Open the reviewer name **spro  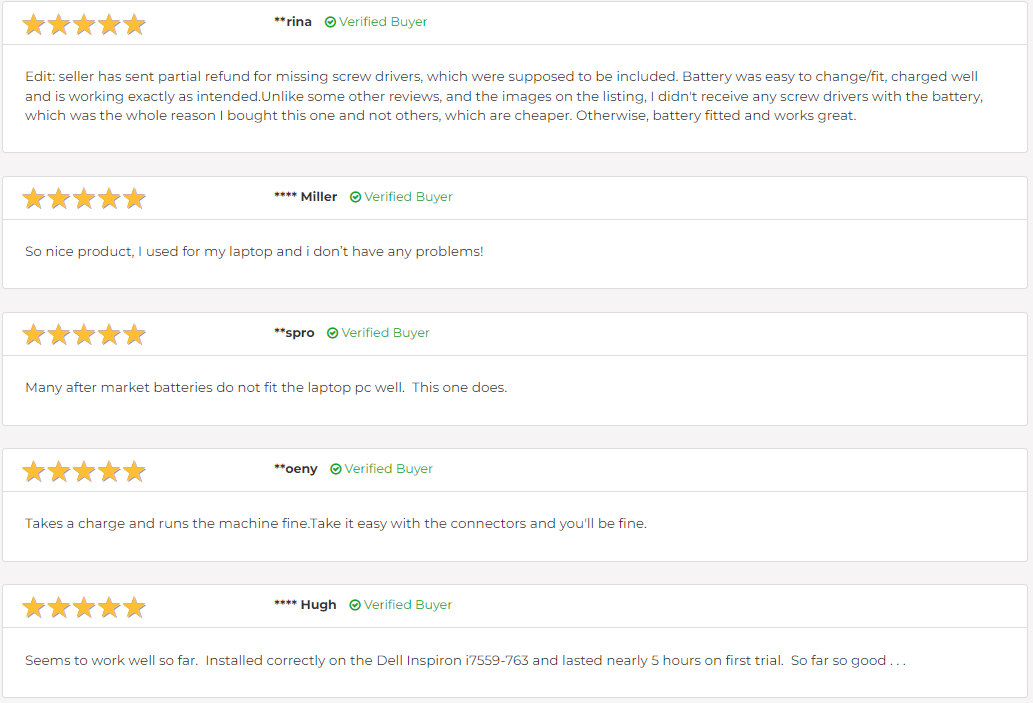pyautogui.click(x=294, y=333)
